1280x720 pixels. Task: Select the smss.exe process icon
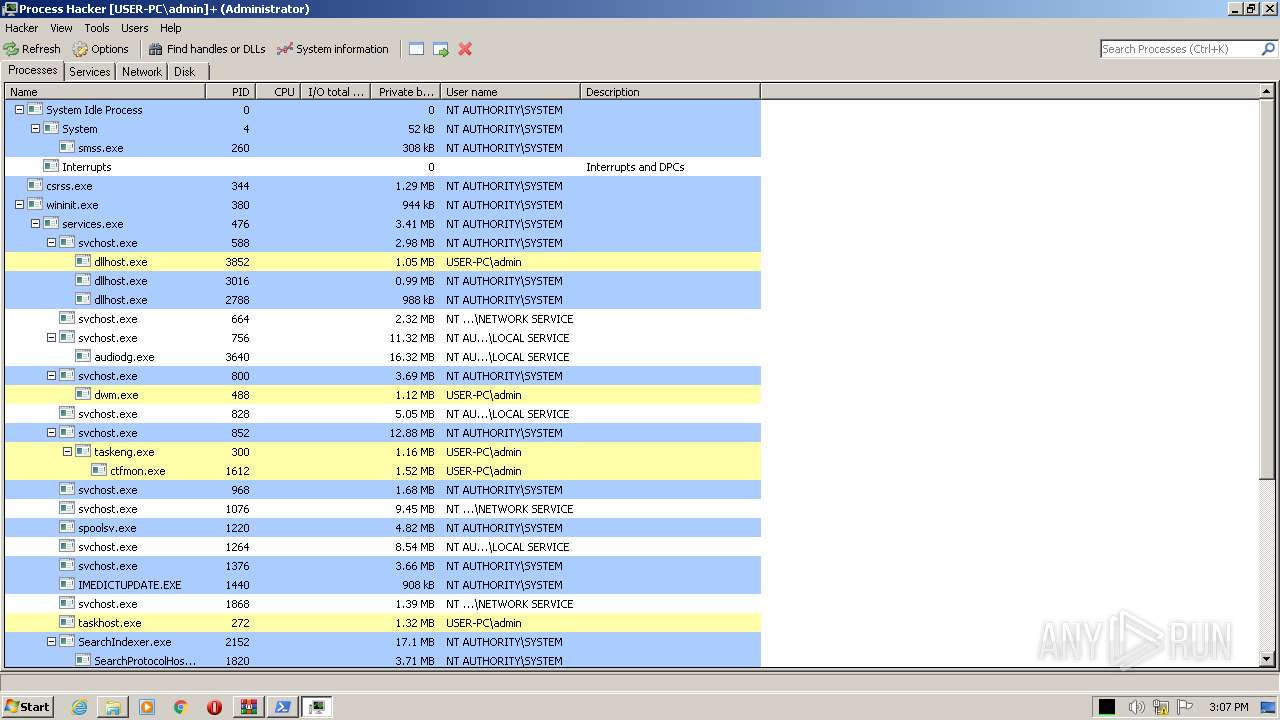pyautogui.click(x=67, y=148)
